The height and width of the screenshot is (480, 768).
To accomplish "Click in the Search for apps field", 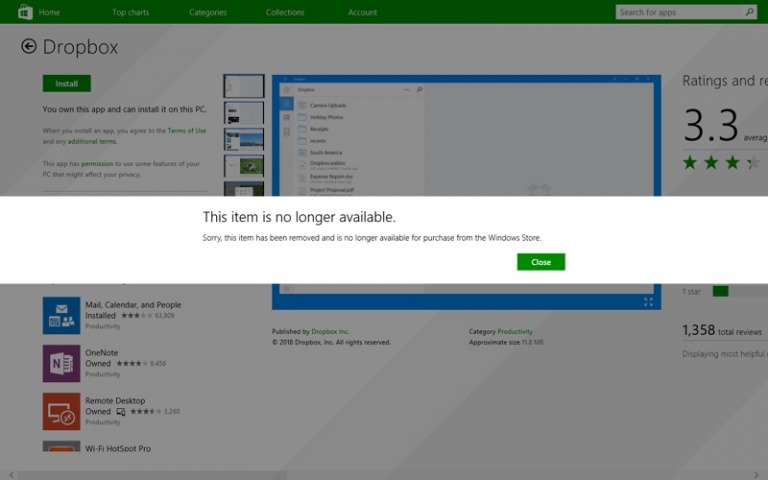I will (678, 12).
